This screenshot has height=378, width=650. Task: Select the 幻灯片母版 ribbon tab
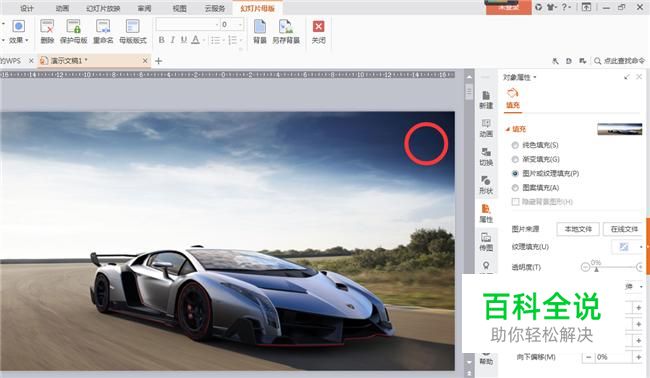click(x=257, y=8)
